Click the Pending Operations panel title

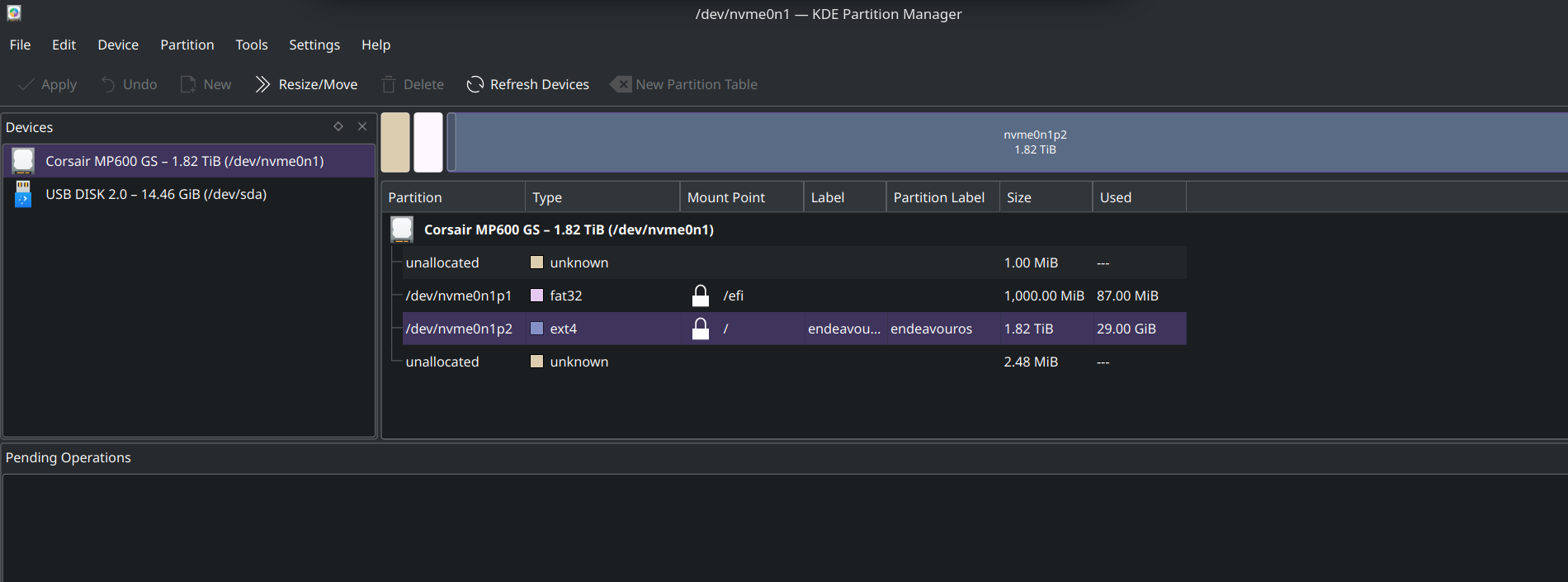tap(68, 457)
